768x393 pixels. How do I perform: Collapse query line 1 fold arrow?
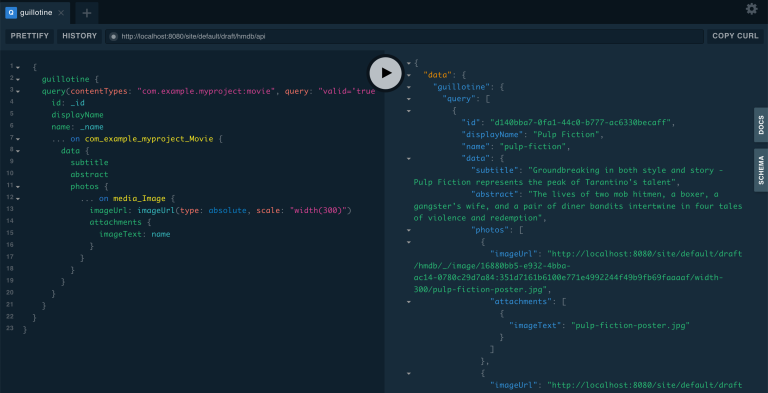coord(18,67)
